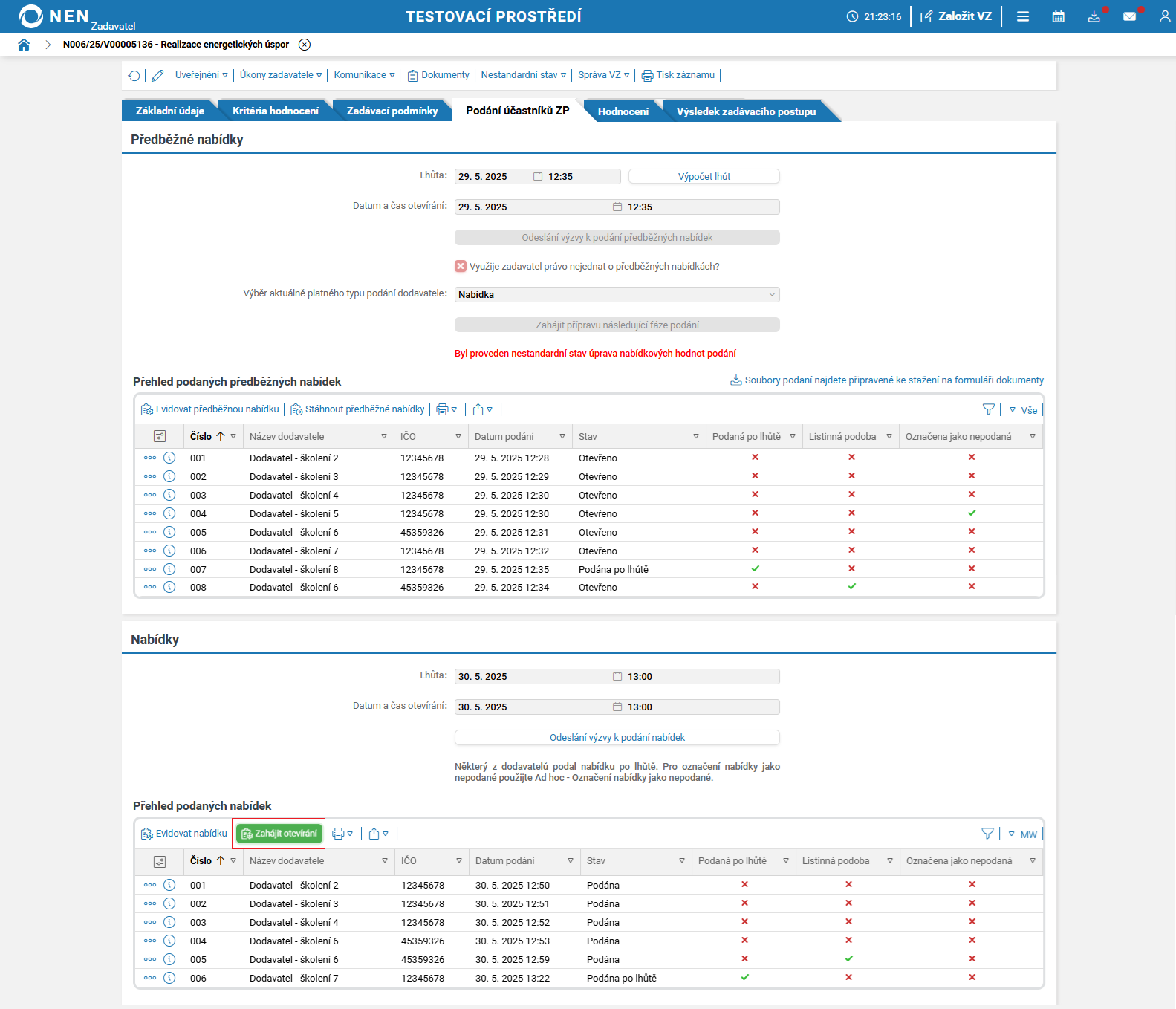The height and width of the screenshot is (1009, 1176).
Task: Open the calendar icon in header
Action: coord(1058,16)
